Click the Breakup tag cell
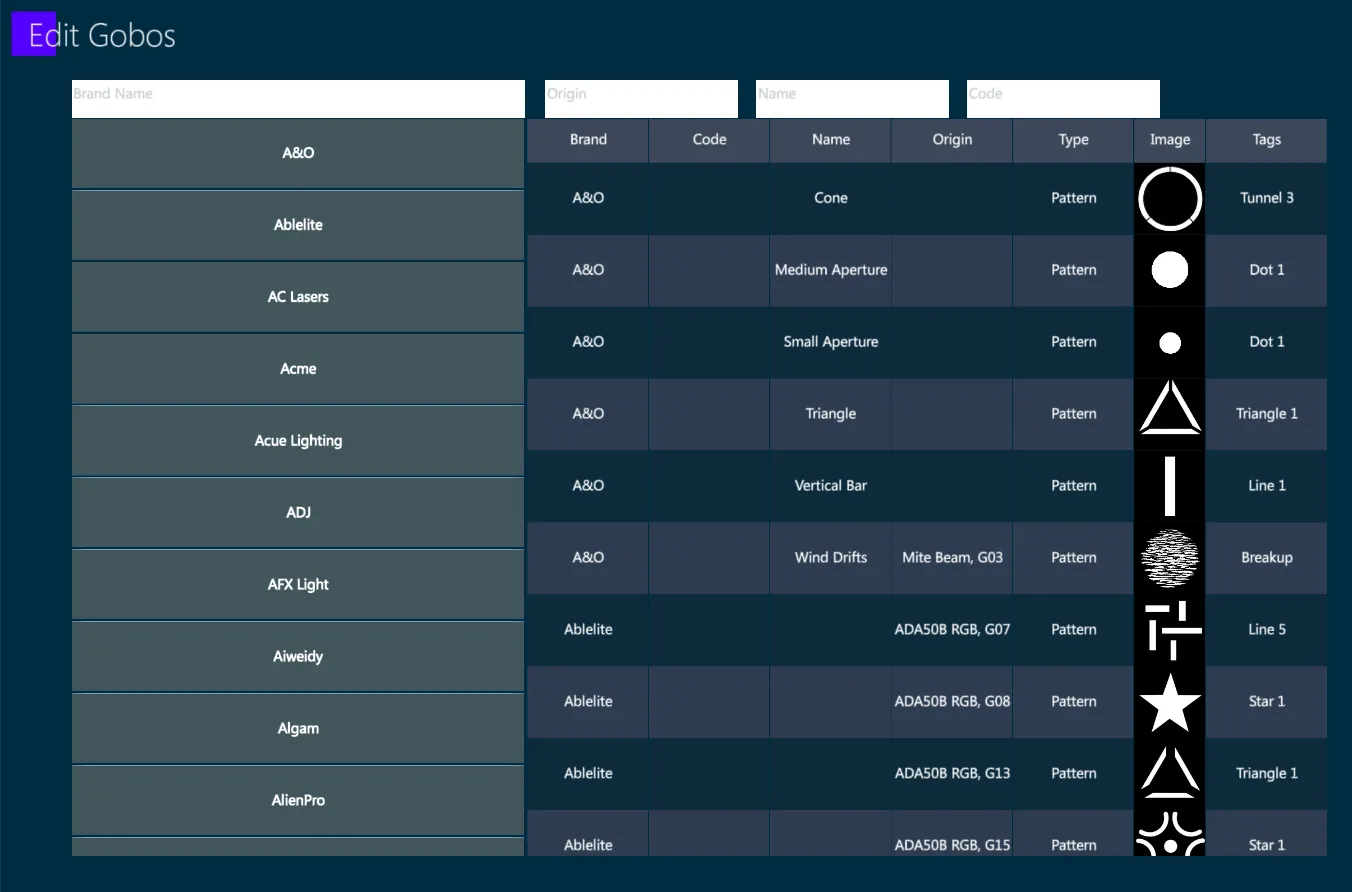1352x892 pixels. pyautogui.click(x=1267, y=558)
